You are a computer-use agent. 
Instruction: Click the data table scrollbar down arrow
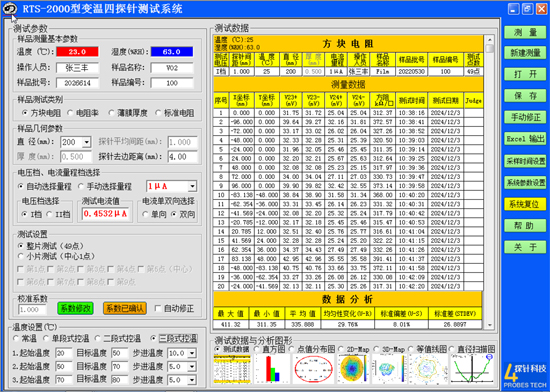click(489, 325)
